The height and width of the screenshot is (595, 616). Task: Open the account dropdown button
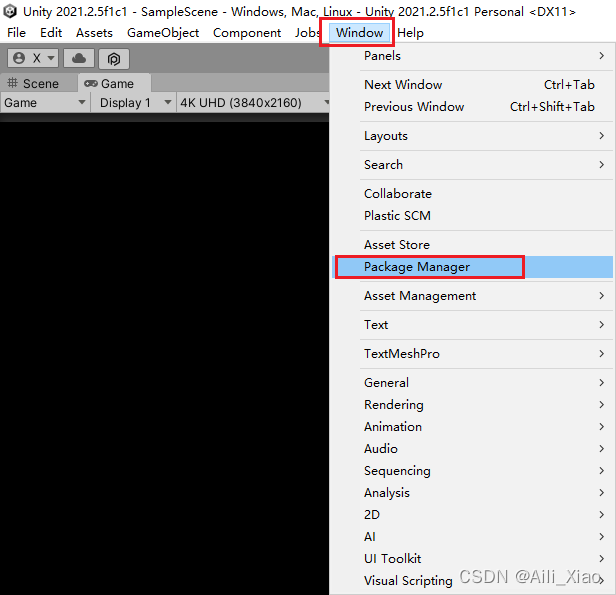[33, 59]
